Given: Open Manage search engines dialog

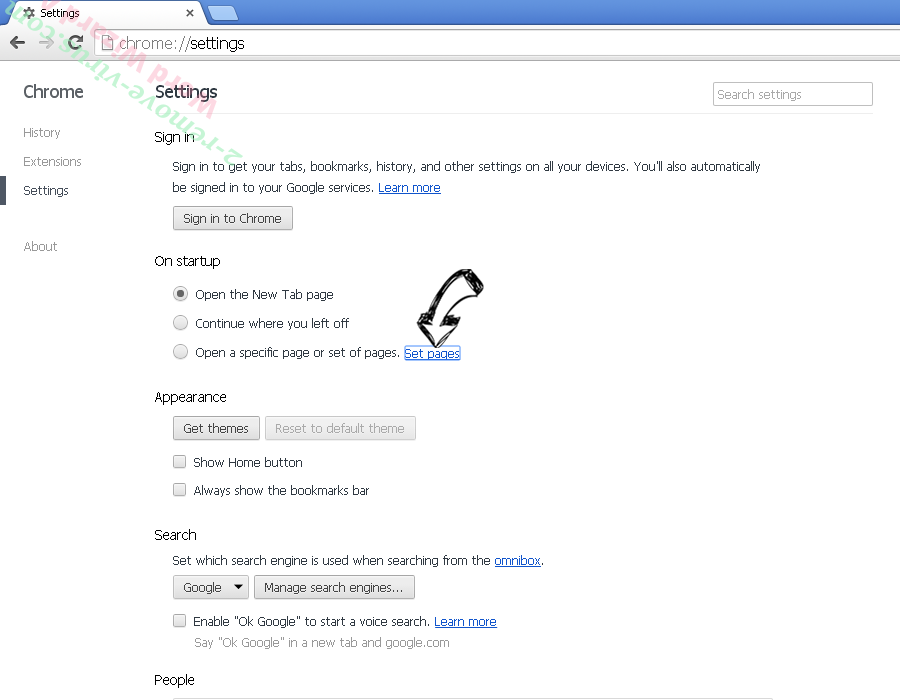Looking at the screenshot, I should click(334, 587).
